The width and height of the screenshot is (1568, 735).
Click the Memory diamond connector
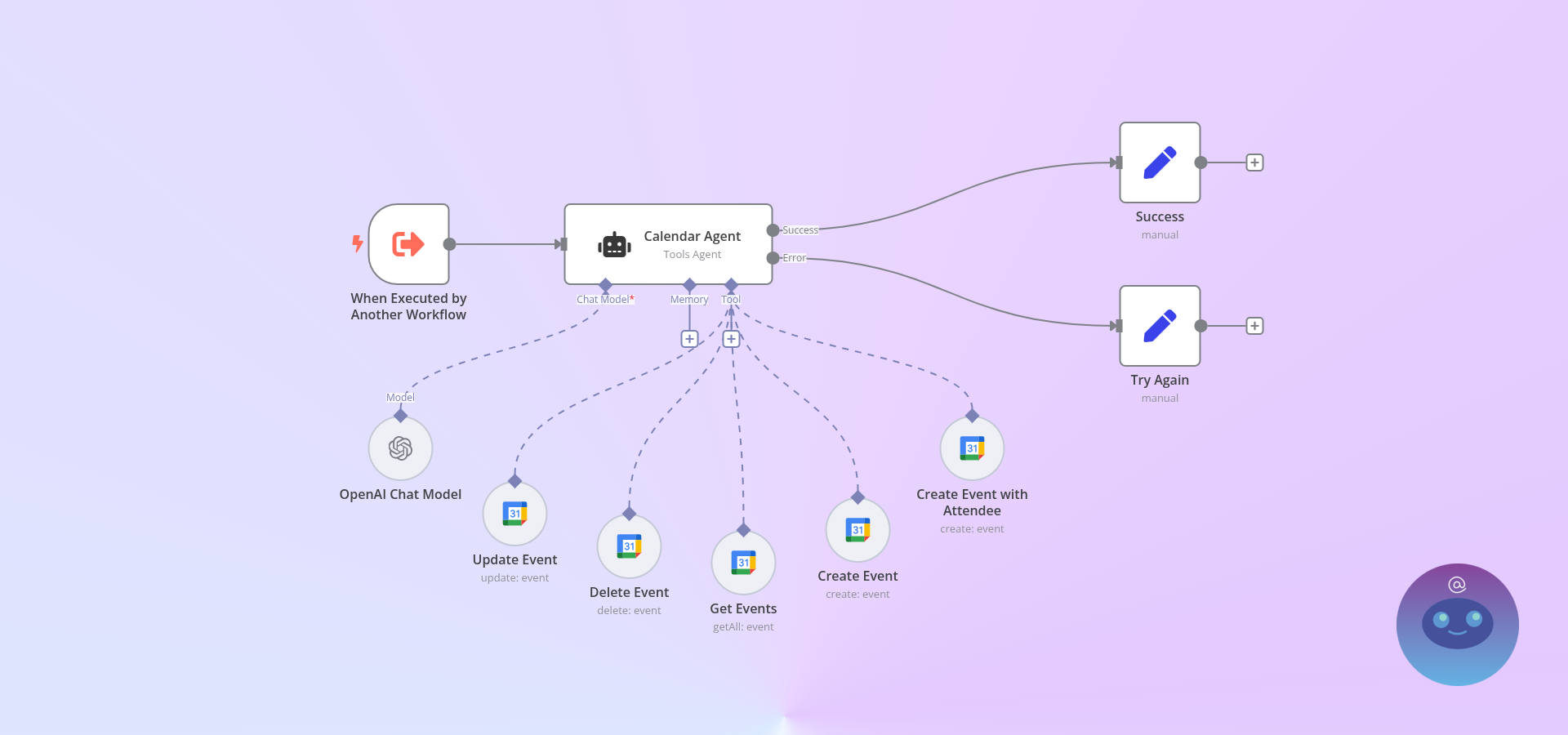(689, 285)
